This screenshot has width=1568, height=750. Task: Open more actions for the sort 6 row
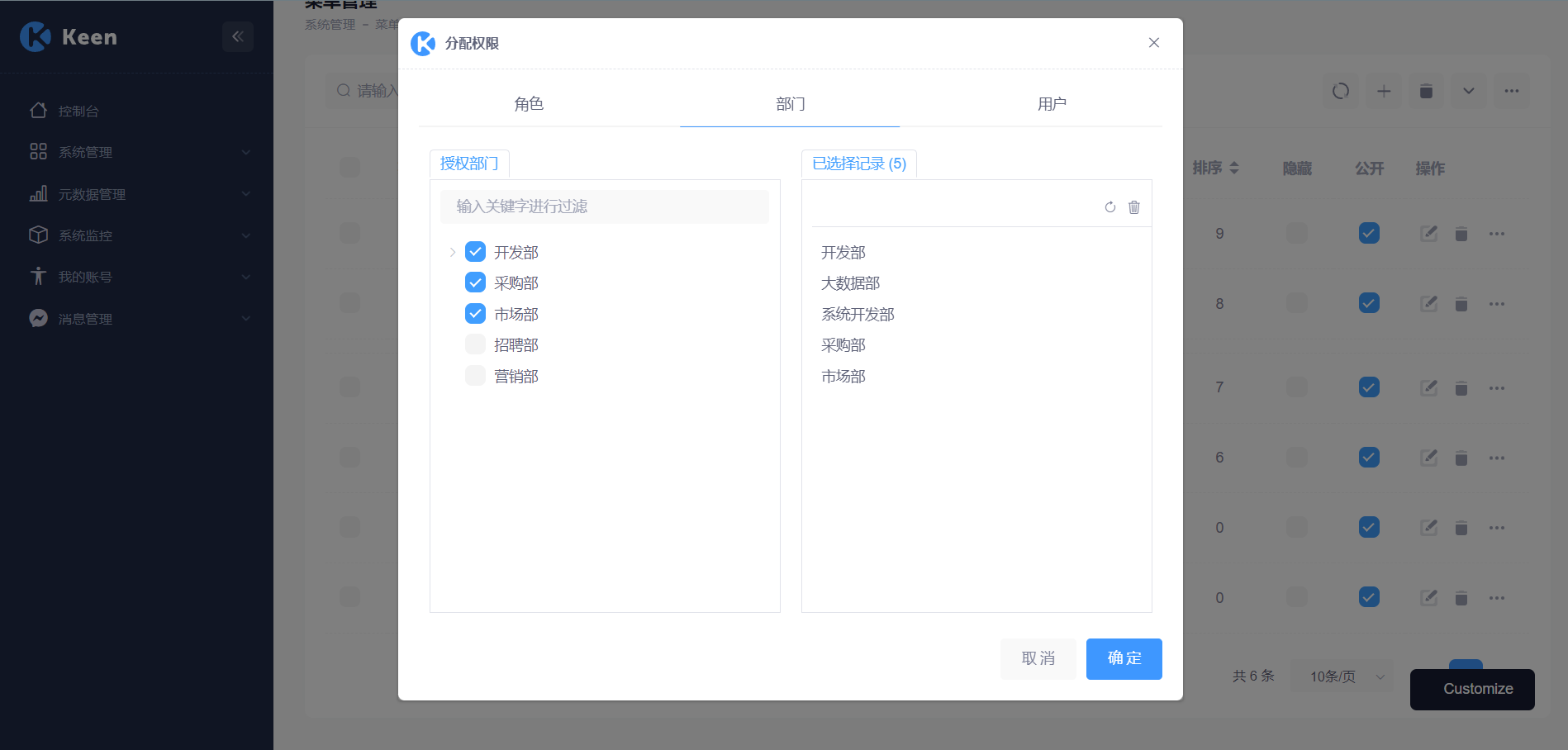pyautogui.click(x=1497, y=458)
